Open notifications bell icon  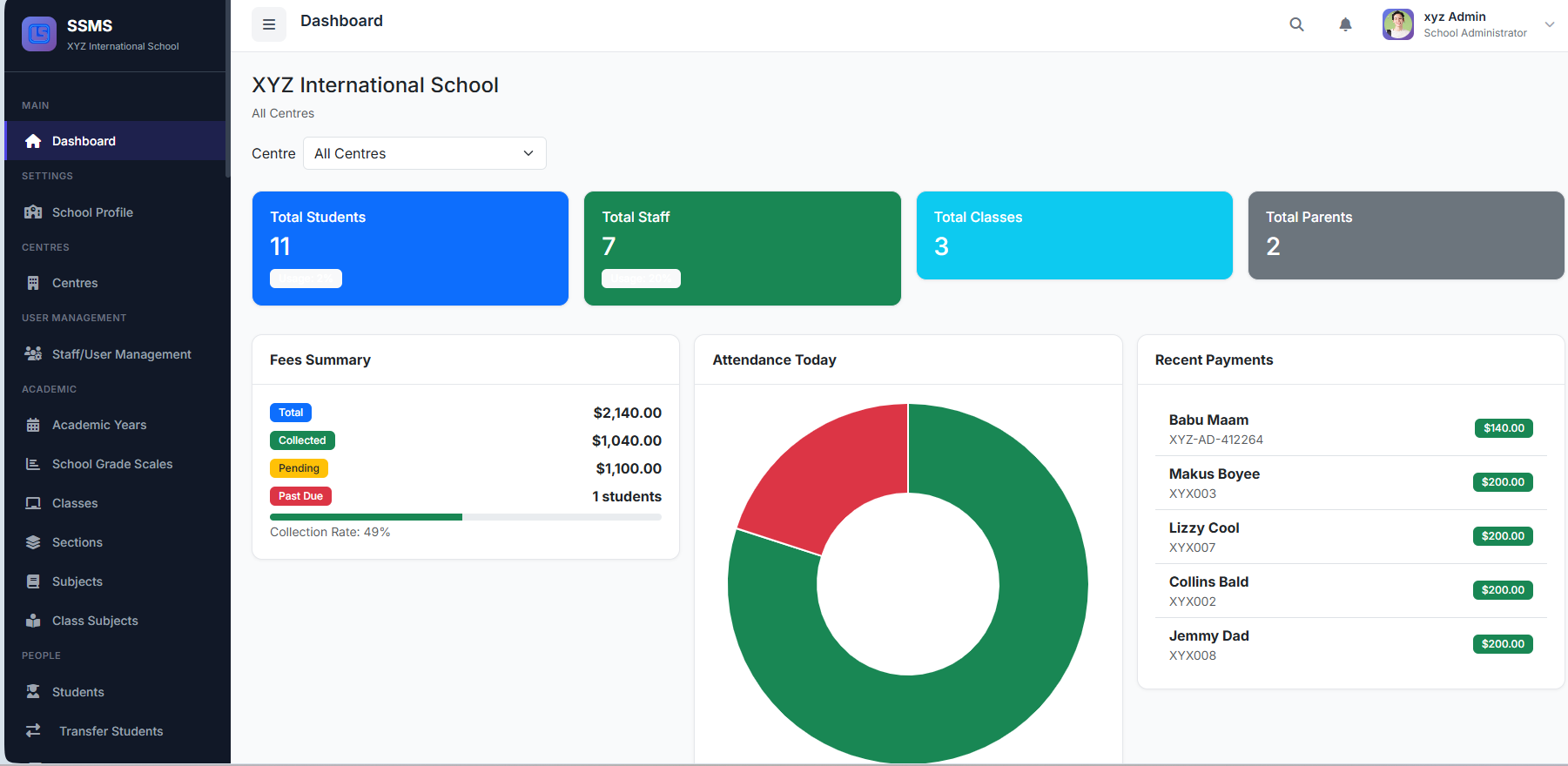click(x=1345, y=24)
